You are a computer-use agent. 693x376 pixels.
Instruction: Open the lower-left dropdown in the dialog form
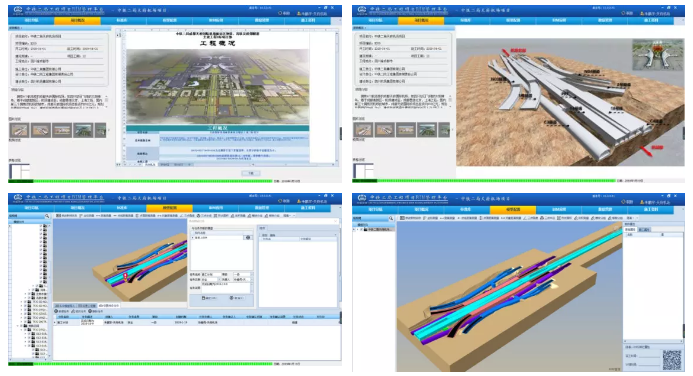pyautogui.click(x=211, y=280)
